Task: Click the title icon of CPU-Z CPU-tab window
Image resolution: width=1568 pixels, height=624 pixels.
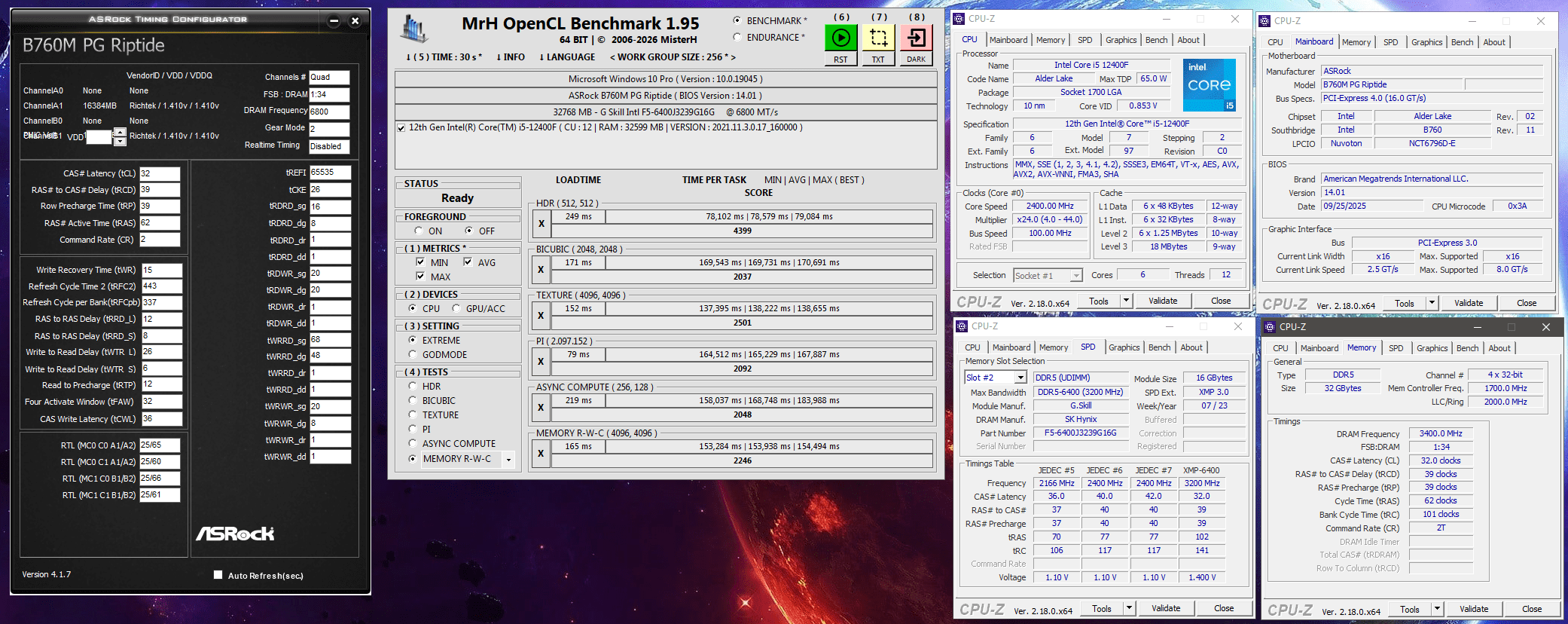Action: (959, 19)
